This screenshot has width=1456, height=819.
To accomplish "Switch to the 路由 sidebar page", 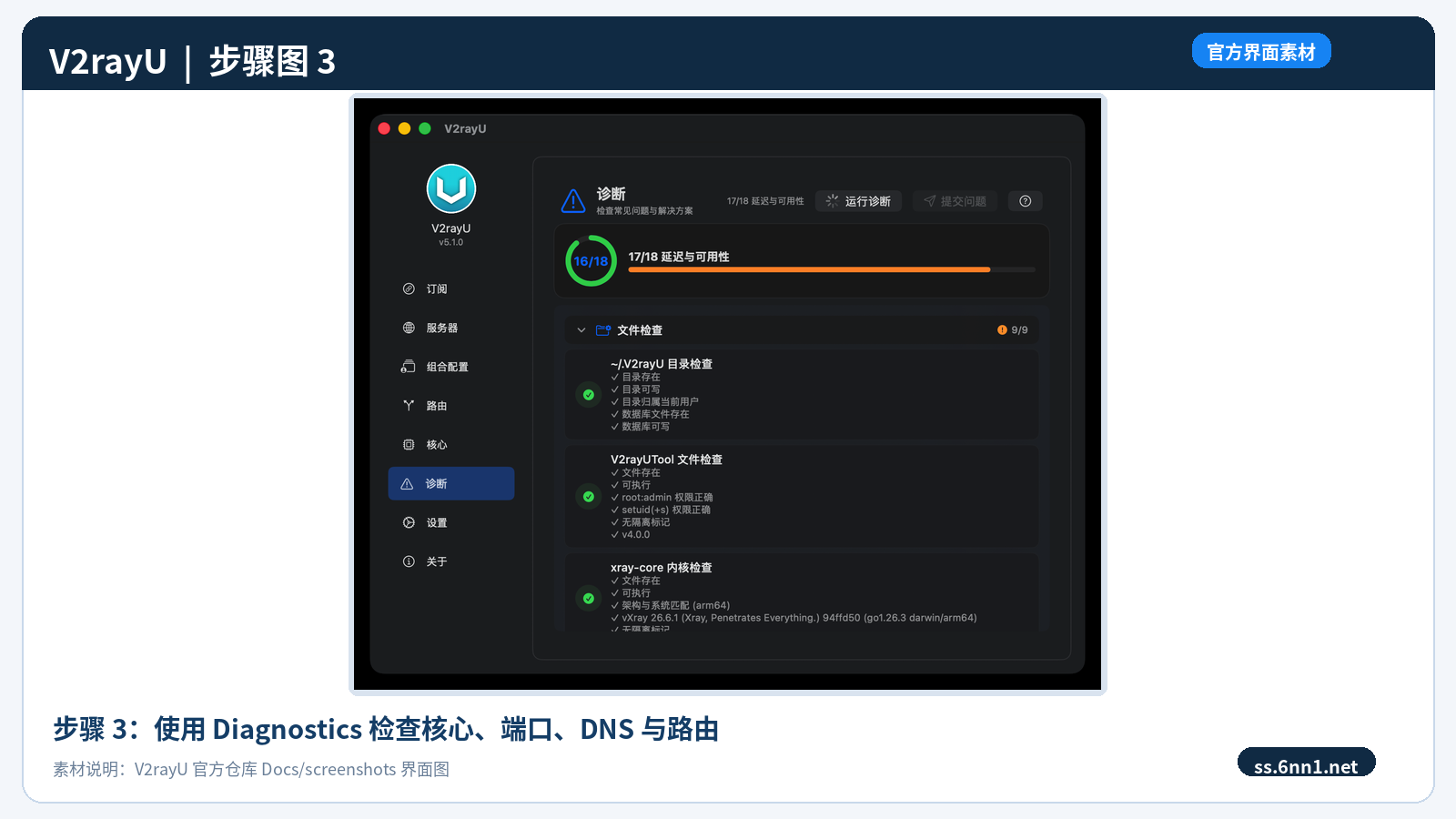I will (x=451, y=406).
